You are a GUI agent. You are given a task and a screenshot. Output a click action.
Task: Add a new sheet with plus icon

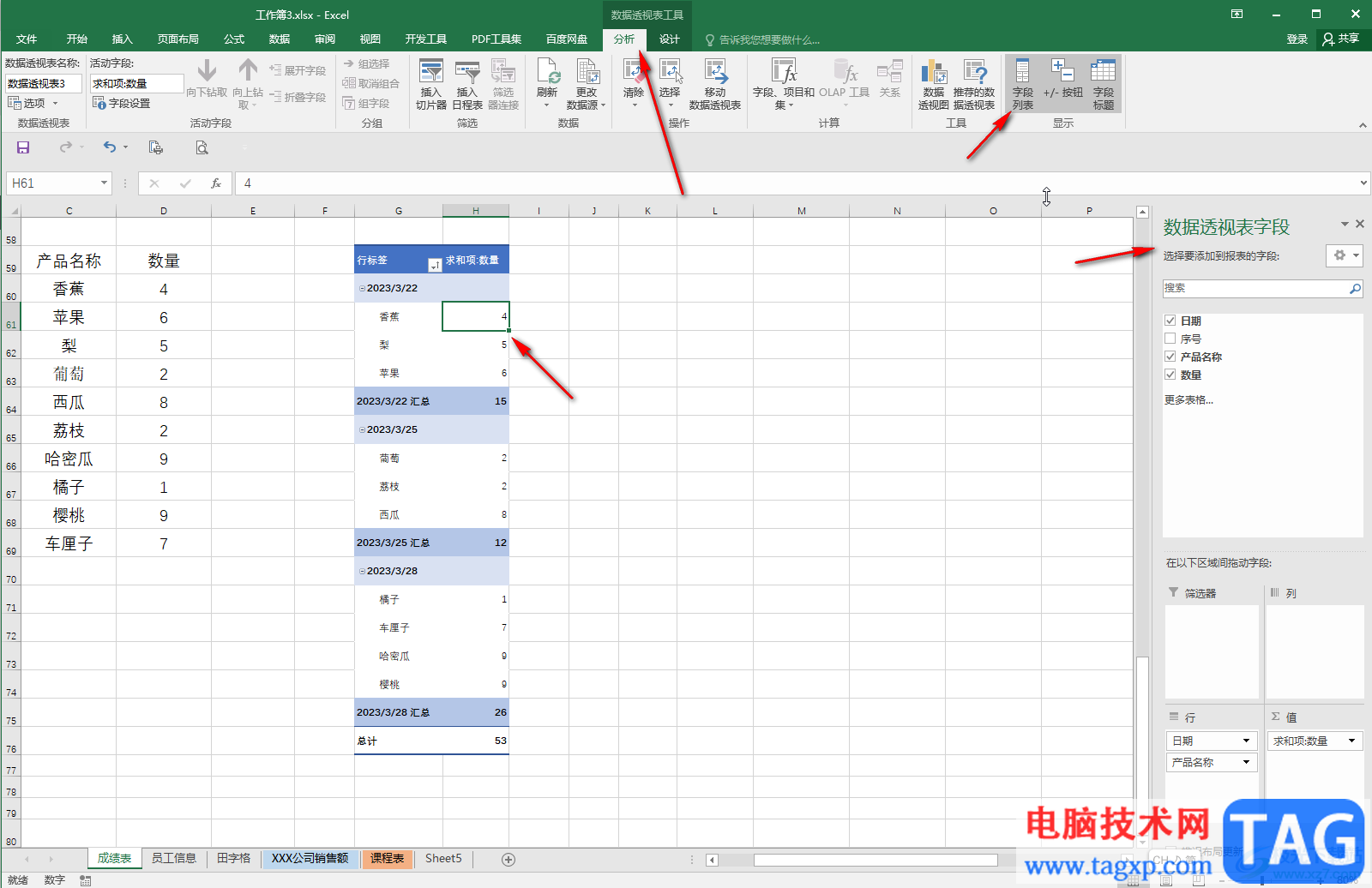point(508,859)
